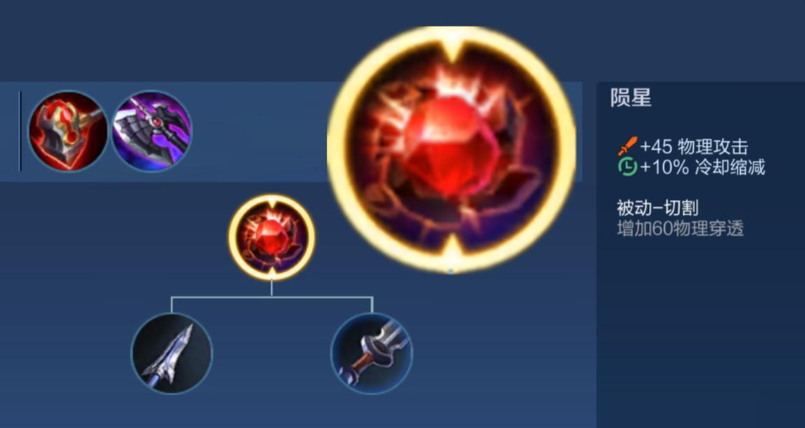The image size is (805, 428).
Task: Choose the silver spear-tip component icon
Action: tap(171, 354)
